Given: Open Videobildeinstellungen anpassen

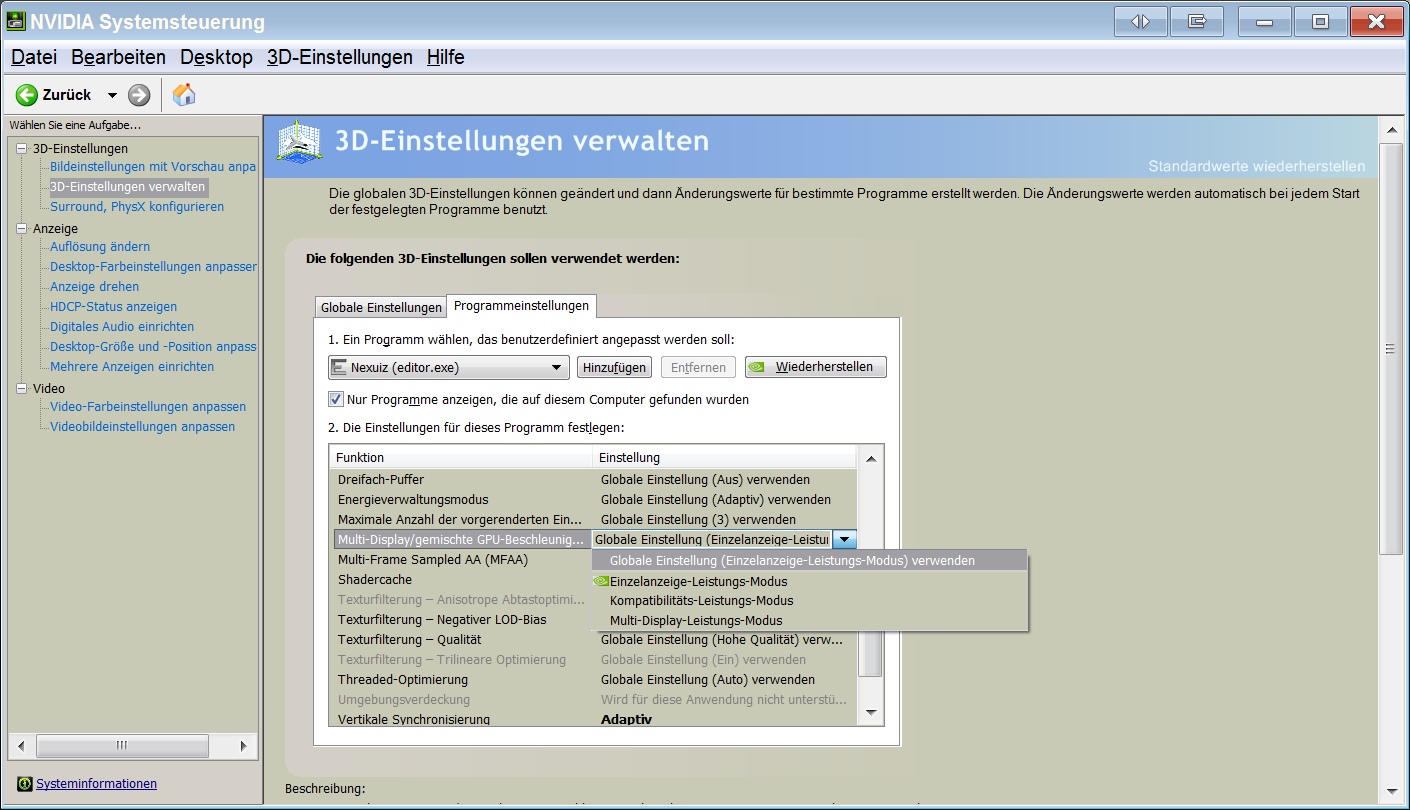Looking at the screenshot, I should click(143, 427).
